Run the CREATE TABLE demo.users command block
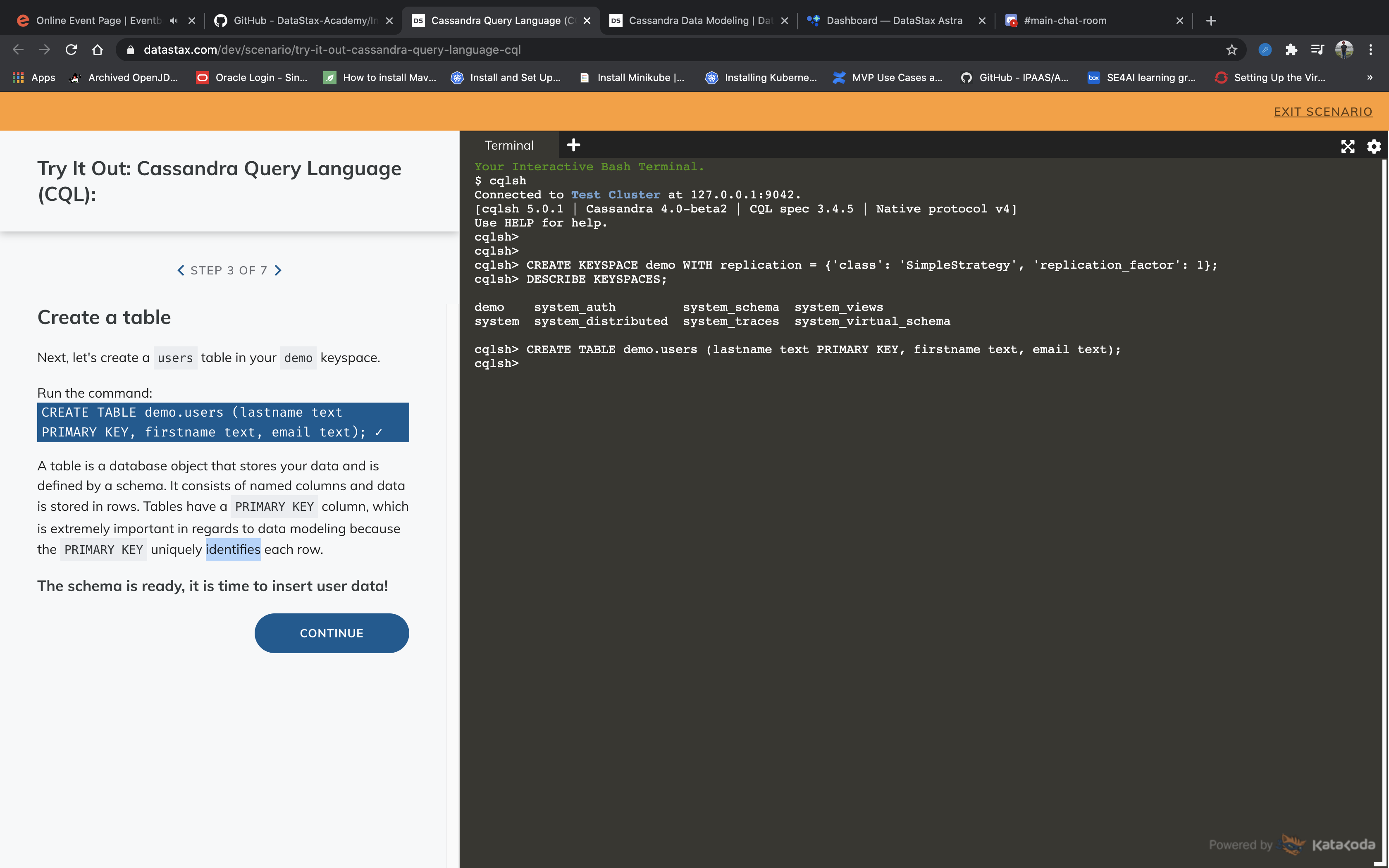The image size is (1389, 868). [223, 422]
